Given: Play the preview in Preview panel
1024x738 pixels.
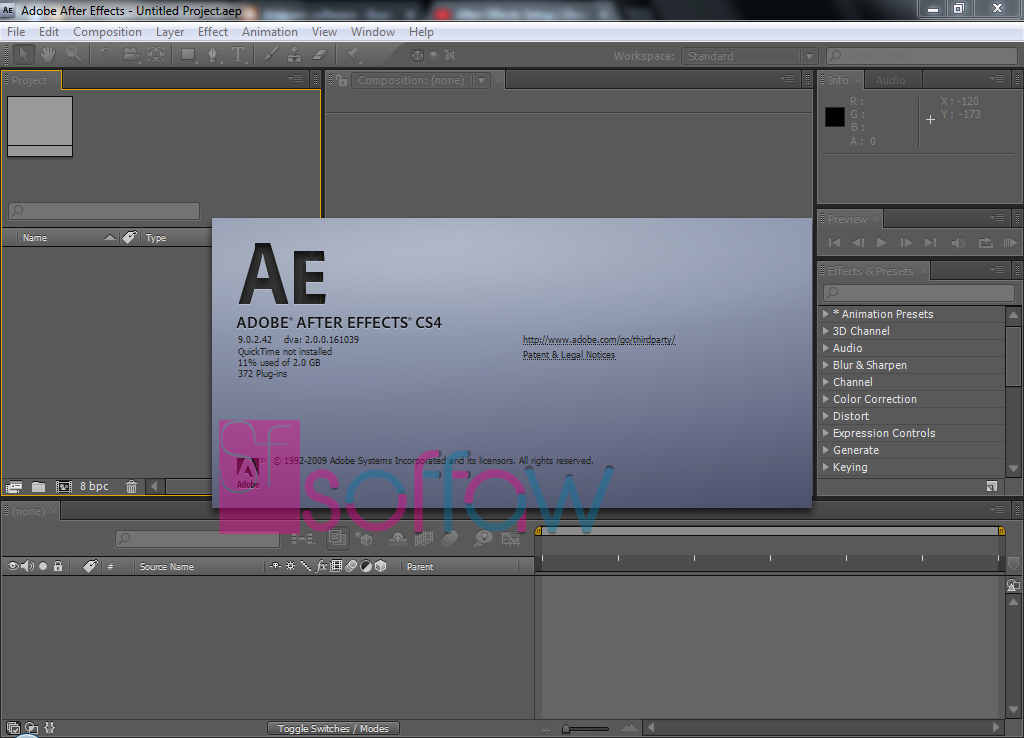Looking at the screenshot, I should (881, 243).
